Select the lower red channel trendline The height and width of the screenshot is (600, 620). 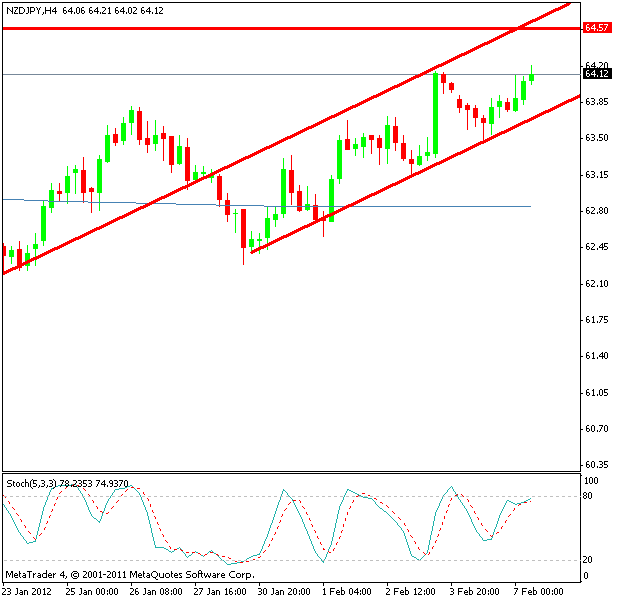tap(415, 174)
